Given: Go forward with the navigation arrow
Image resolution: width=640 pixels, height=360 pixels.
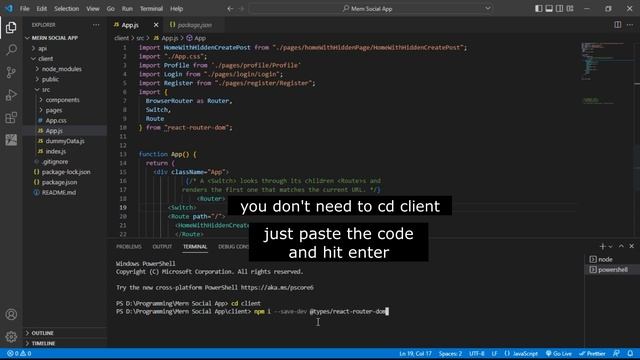Looking at the screenshot, I should 241,9.
